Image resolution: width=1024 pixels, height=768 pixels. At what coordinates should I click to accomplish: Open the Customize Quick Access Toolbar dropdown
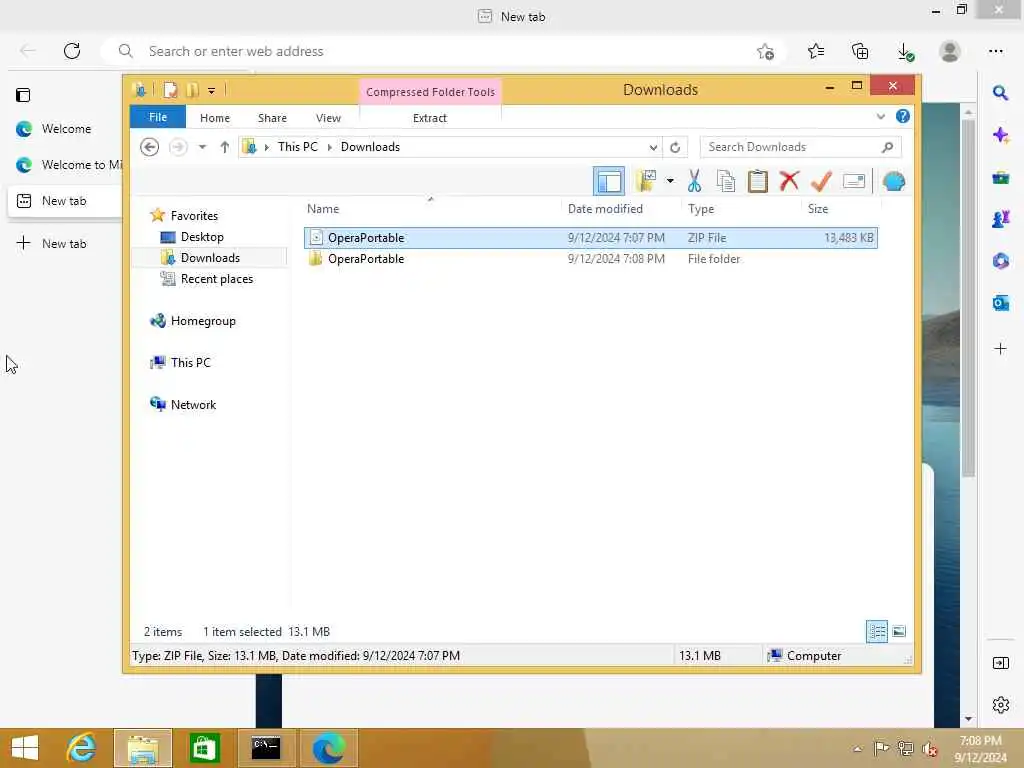coord(212,91)
